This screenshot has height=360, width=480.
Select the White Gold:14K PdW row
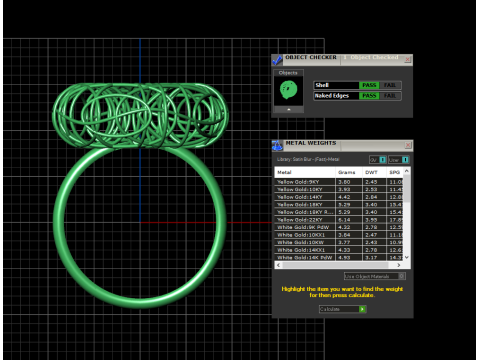click(339, 257)
